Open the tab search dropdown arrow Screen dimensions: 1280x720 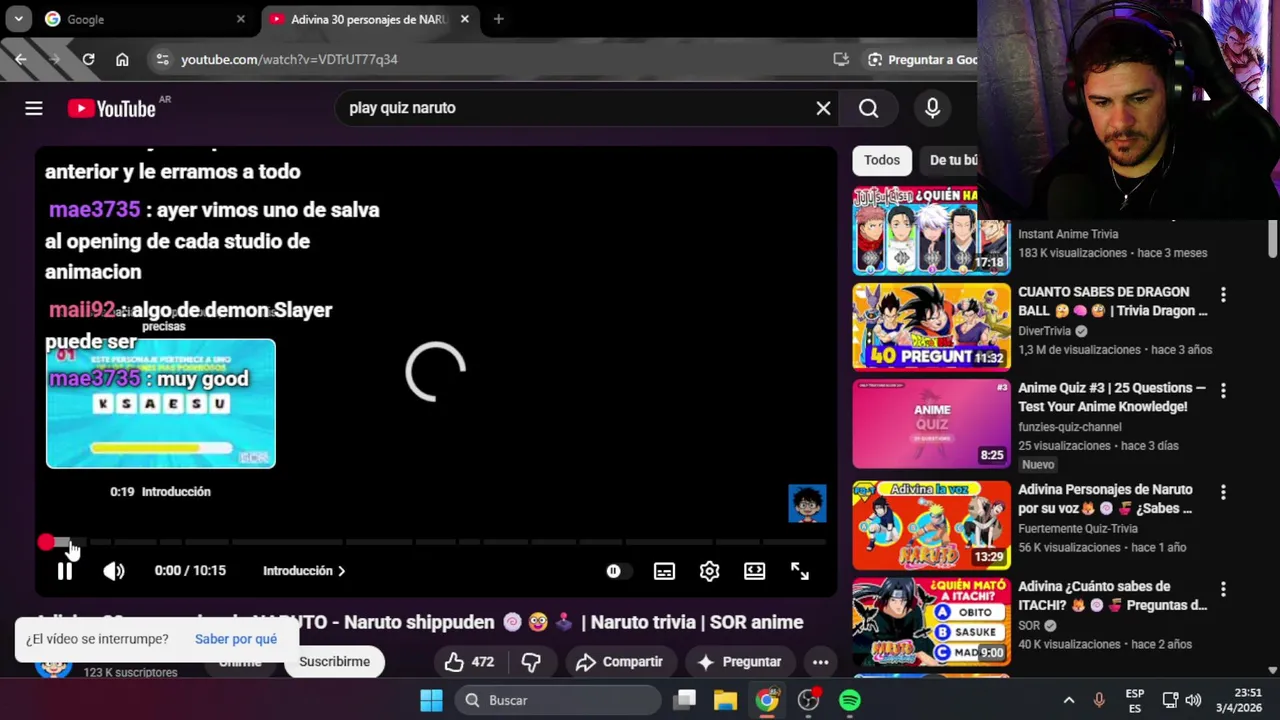tap(18, 19)
